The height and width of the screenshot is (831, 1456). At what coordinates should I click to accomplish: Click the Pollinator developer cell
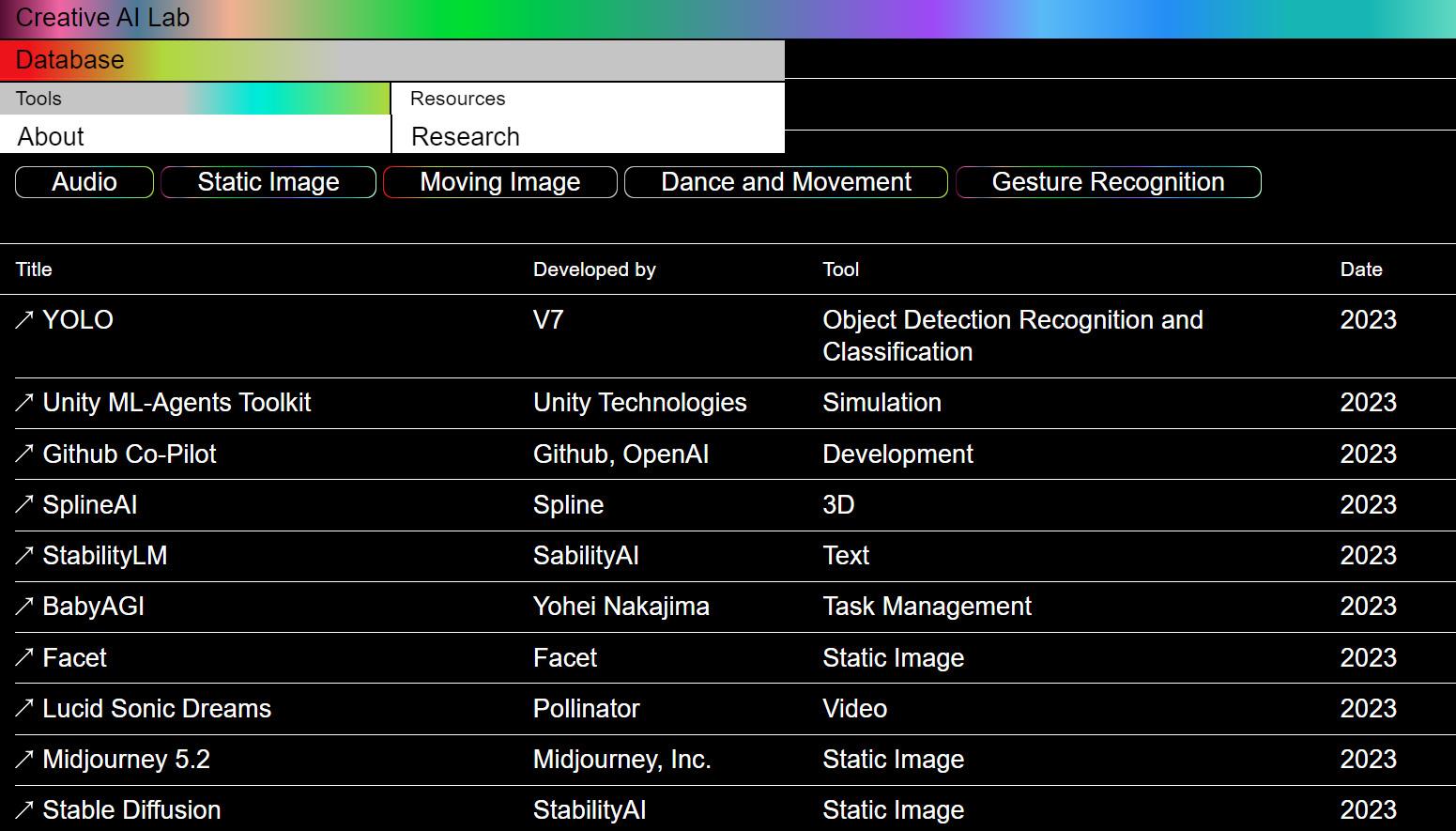pos(587,709)
